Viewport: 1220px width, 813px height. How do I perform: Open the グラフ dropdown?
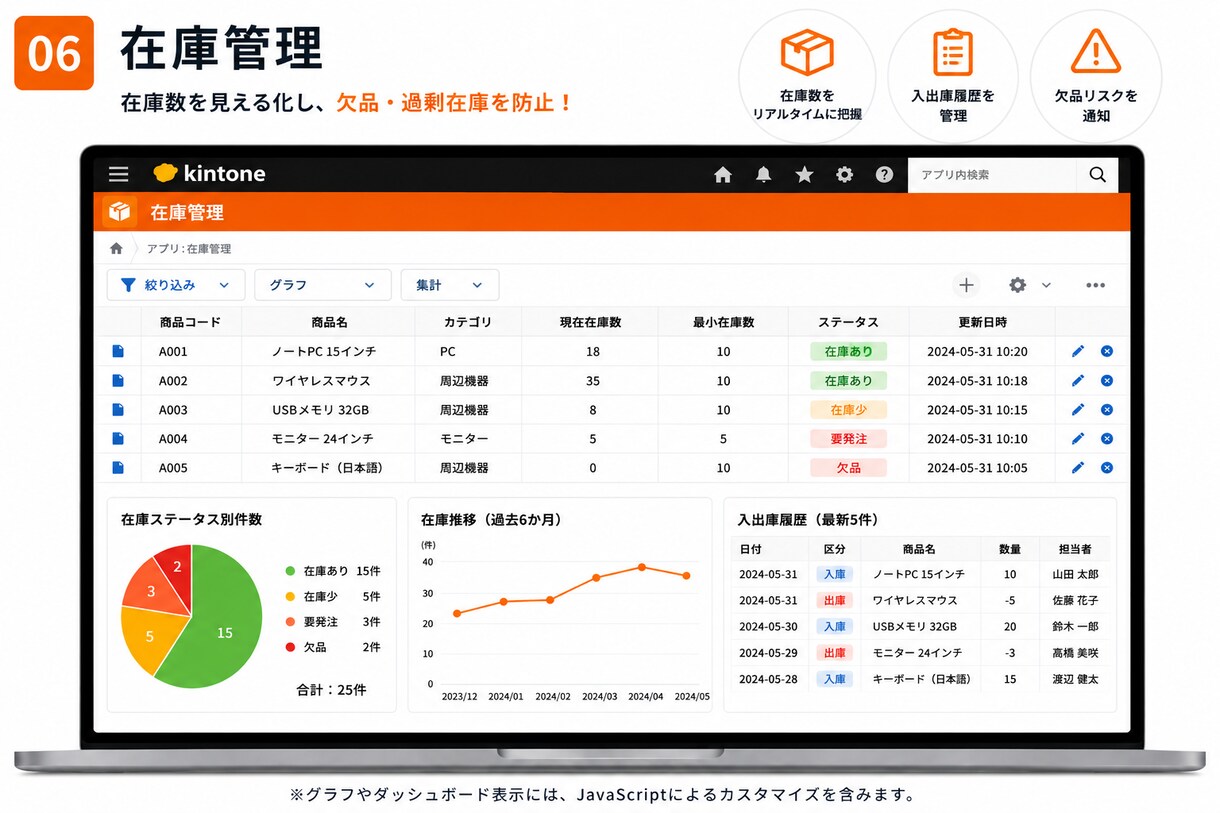coord(322,285)
